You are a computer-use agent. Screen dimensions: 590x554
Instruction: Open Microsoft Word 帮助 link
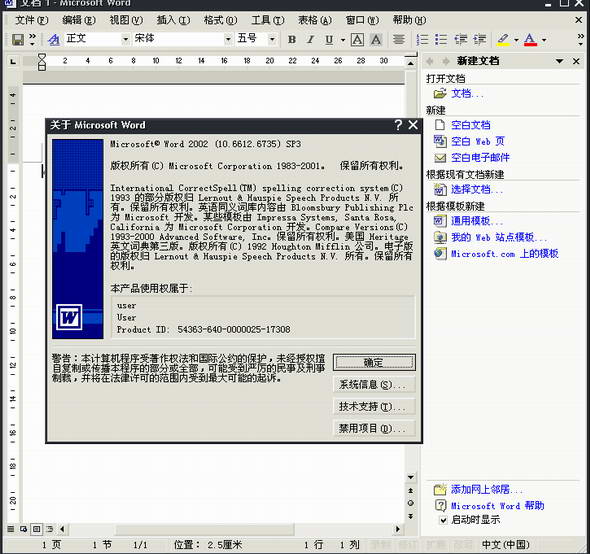tap(497, 505)
